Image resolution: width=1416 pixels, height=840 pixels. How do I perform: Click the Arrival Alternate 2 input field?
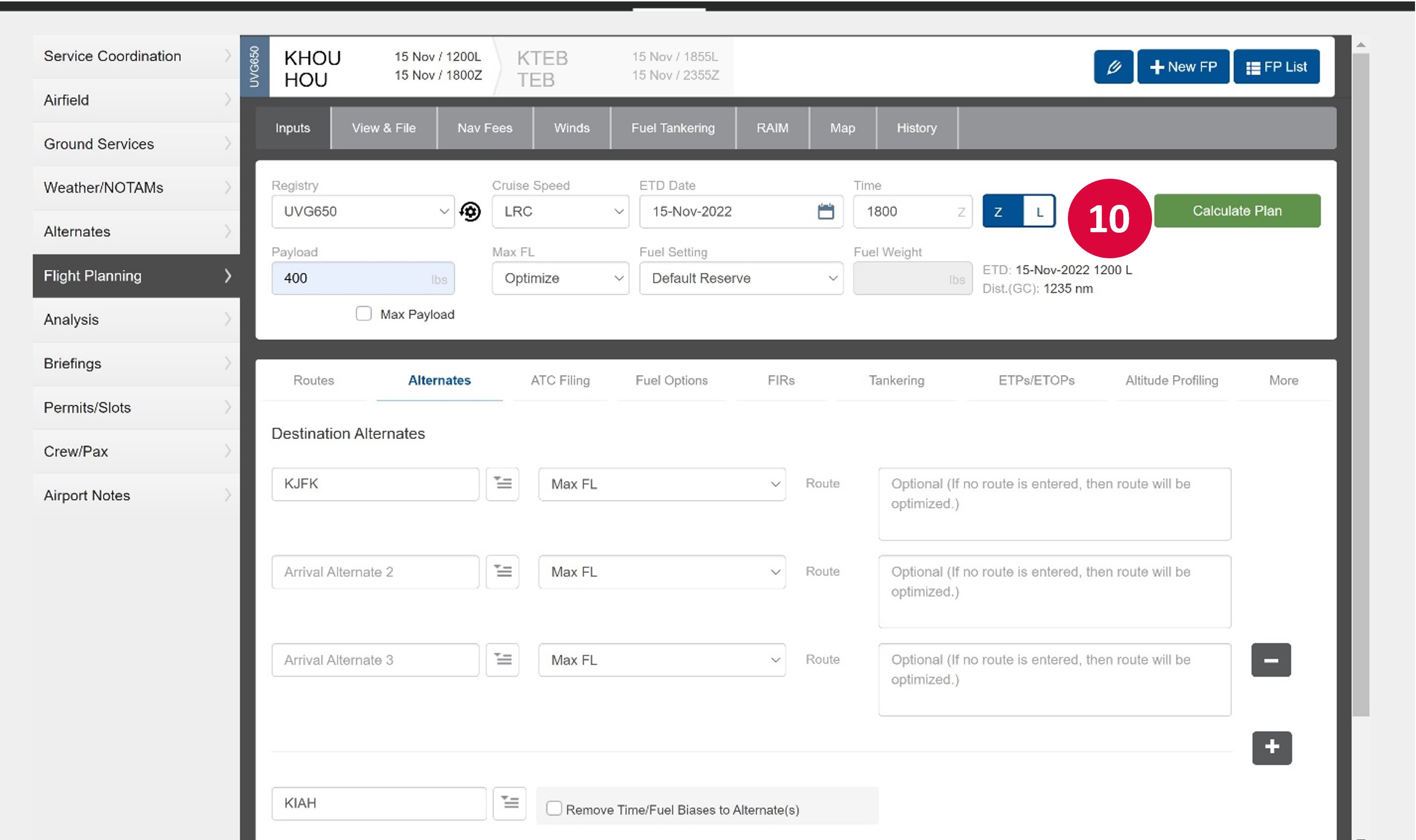[x=375, y=572]
